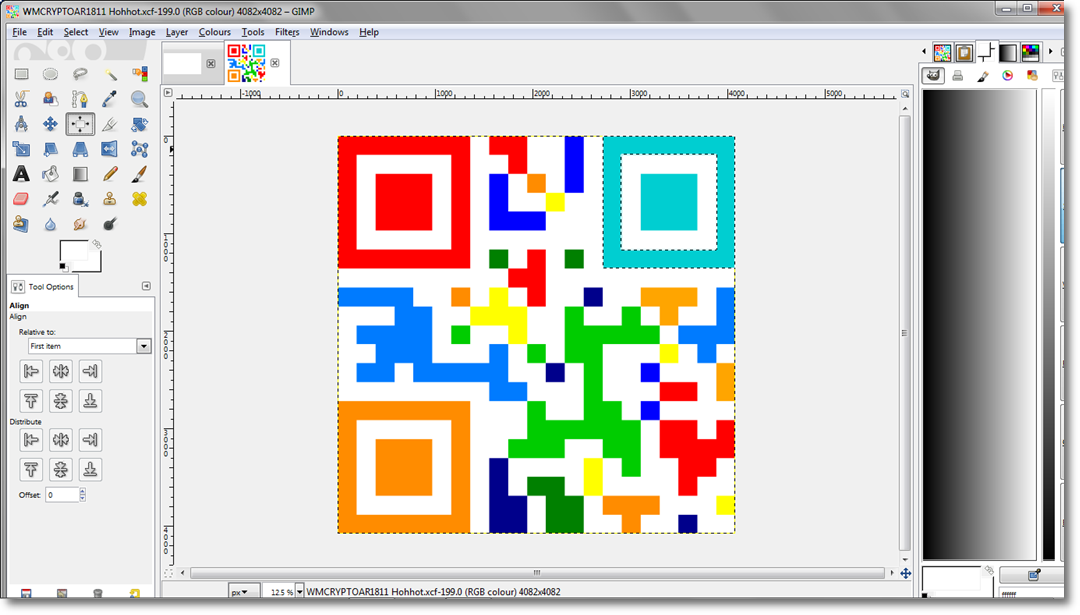Viewport: 1080px width, 615px height.
Task: Activate the Airbrush tool
Action: 50,199
